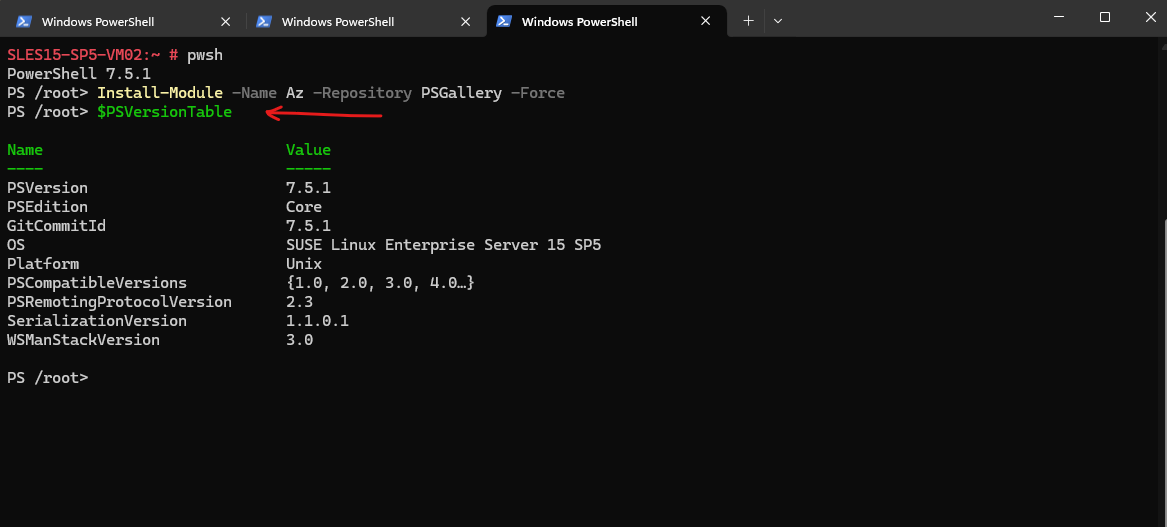This screenshot has height=527, width=1167.
Task: Click the pwsh command text
Action: [x=205, y=56]
